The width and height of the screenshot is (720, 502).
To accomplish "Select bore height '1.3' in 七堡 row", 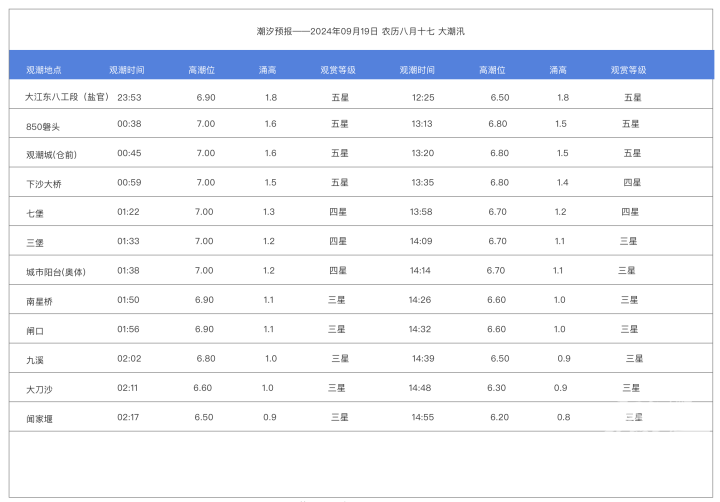I will 269,212.
